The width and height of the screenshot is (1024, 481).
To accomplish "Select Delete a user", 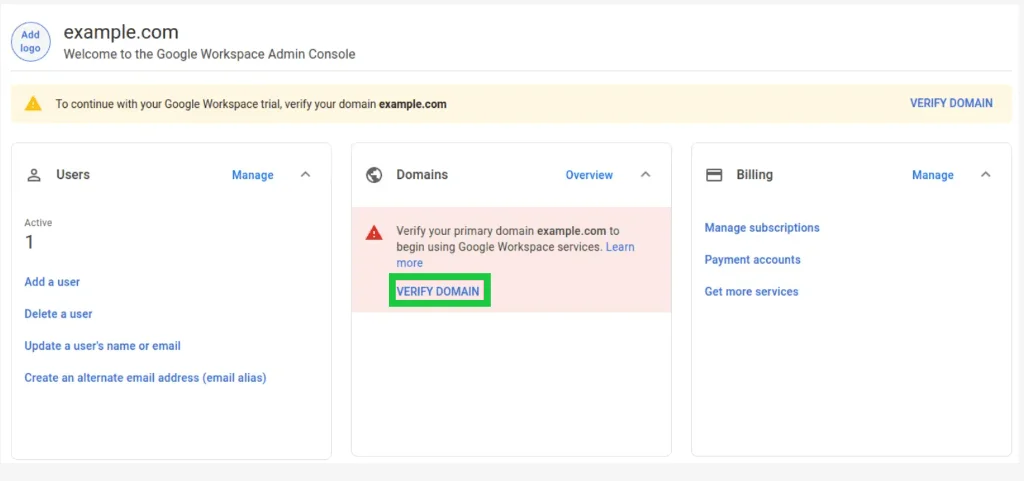I will click(58, 314).
